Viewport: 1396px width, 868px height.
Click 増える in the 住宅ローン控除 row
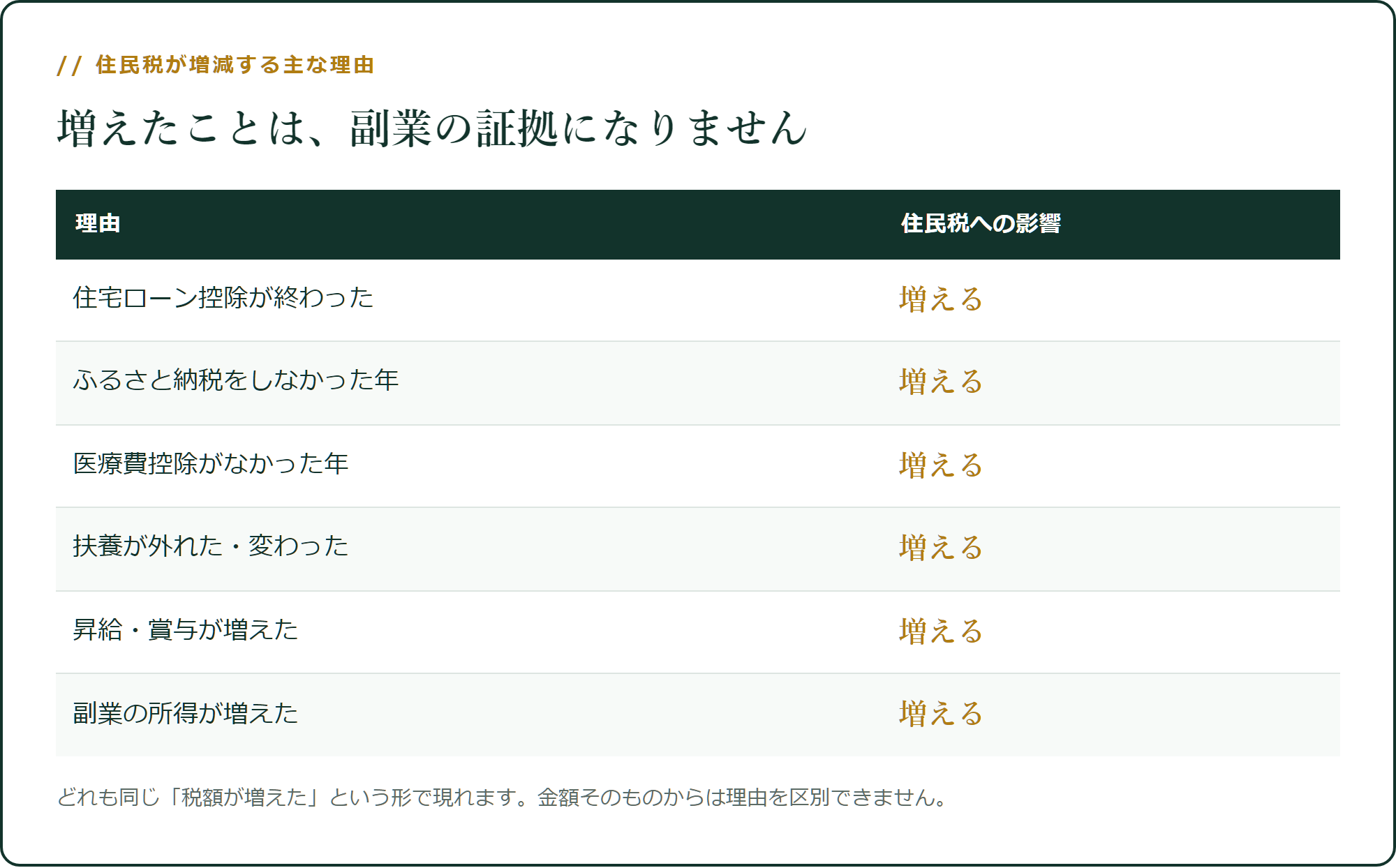pyautogui.click(x=941, y=299)
